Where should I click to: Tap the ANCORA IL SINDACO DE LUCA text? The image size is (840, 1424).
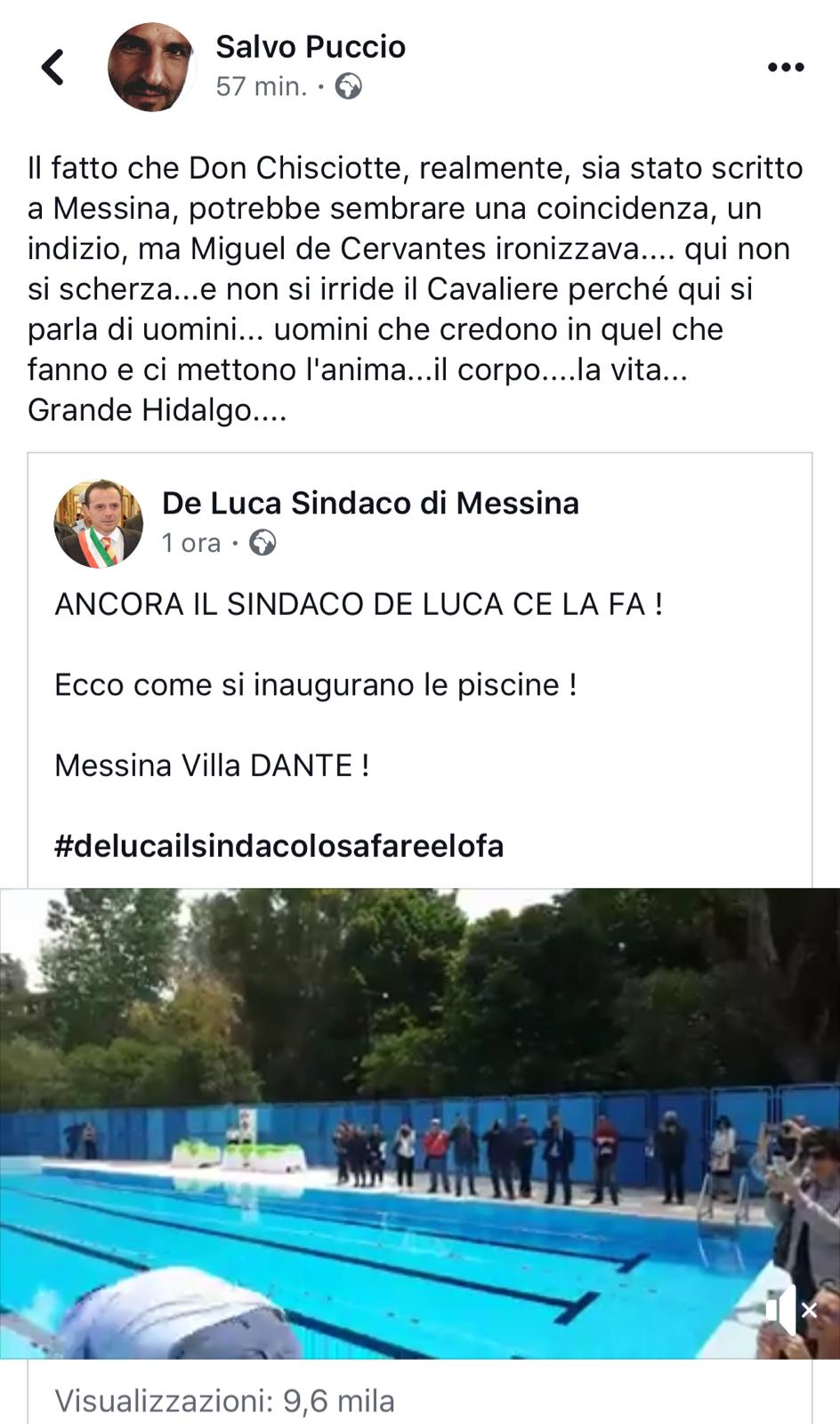359,604
